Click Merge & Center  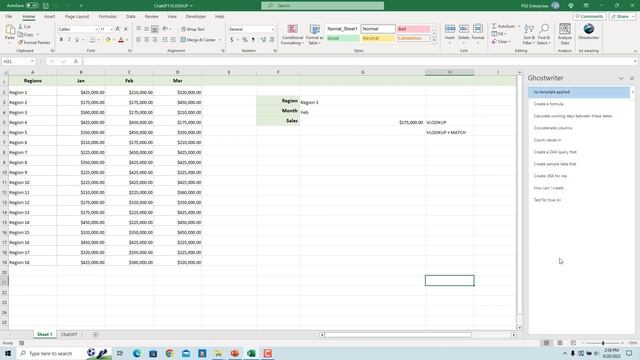pyautogui.click(x=198, y=40)
